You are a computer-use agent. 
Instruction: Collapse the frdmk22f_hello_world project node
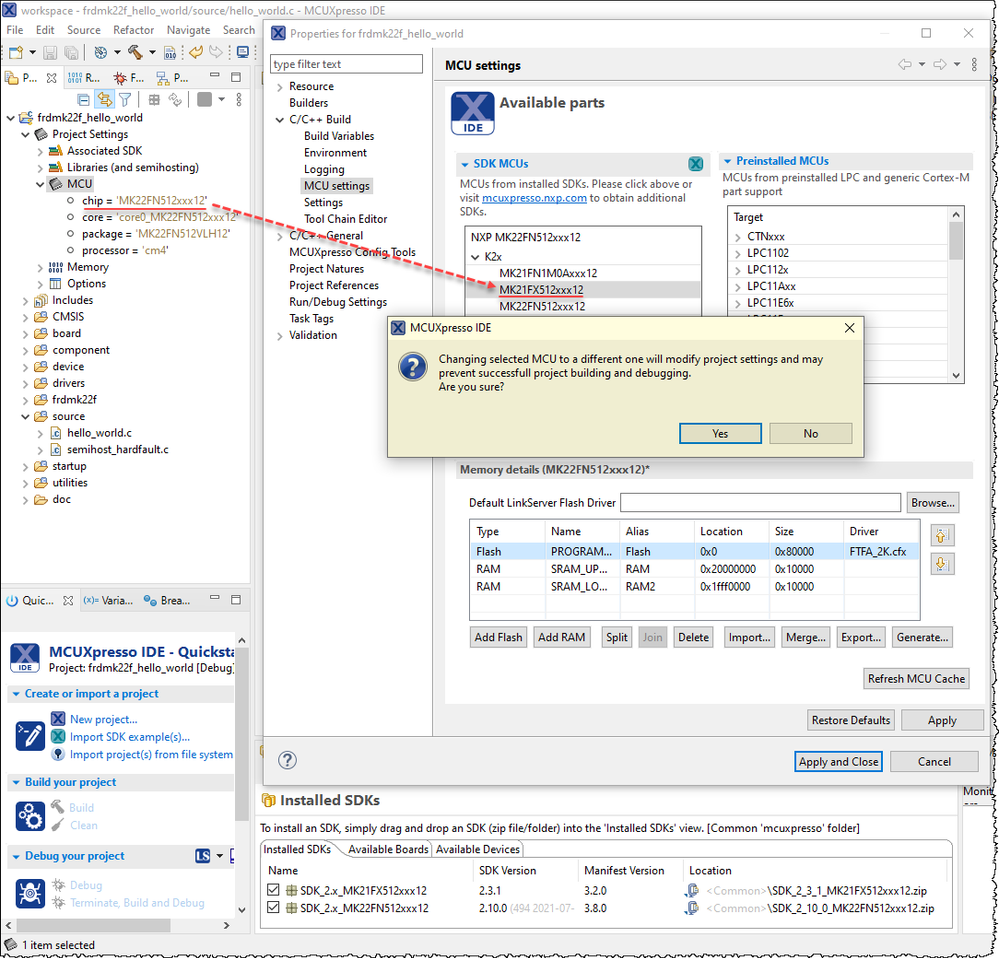click(10, 118)
